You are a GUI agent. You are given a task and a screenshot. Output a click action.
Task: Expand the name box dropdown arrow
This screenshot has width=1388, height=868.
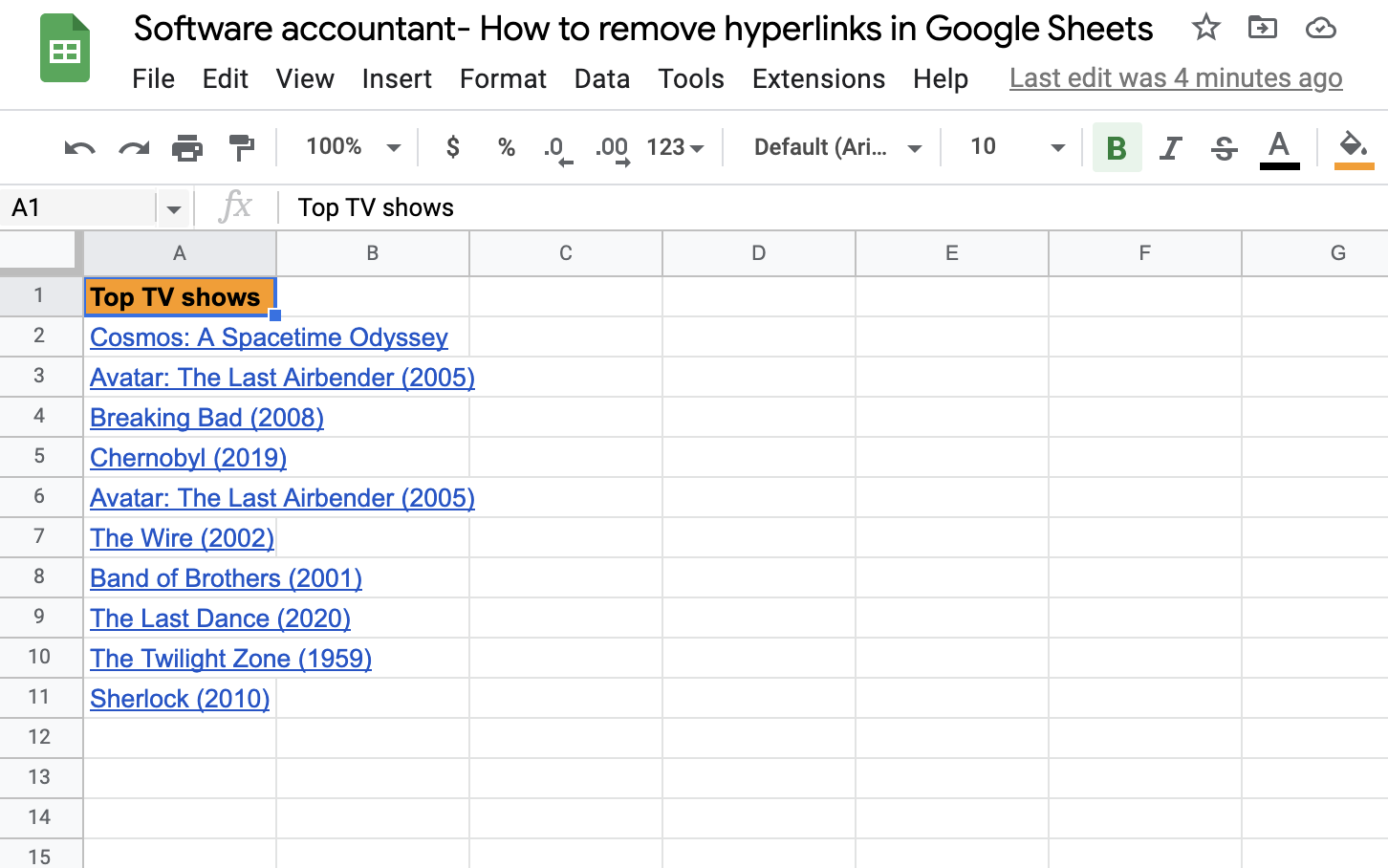[x=173, y=208]
